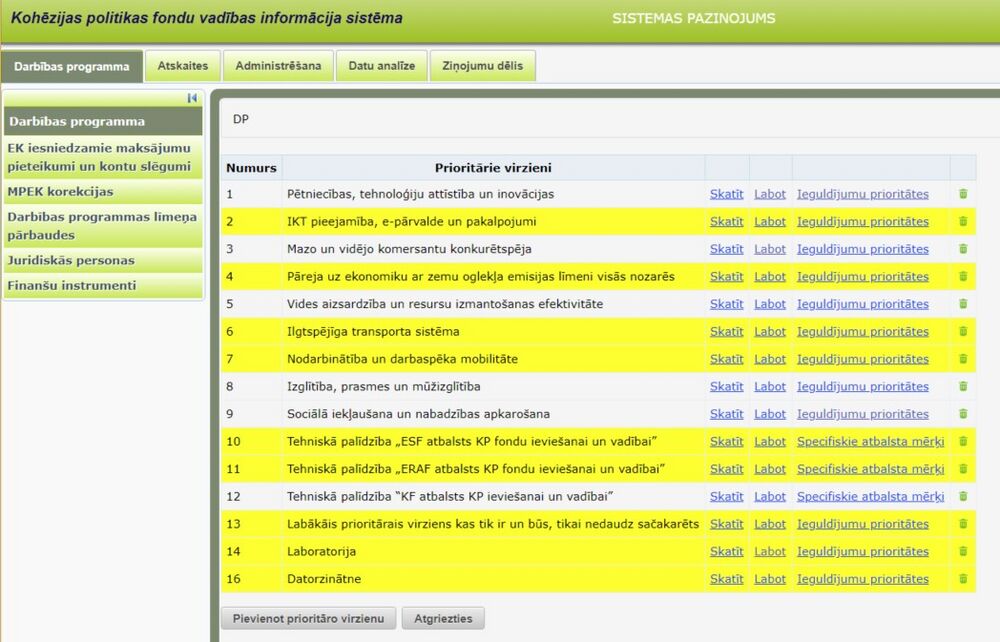Click Labot link for Izglītība row
The width and height of the screenshot is (1000, 642).
[770, 386]
